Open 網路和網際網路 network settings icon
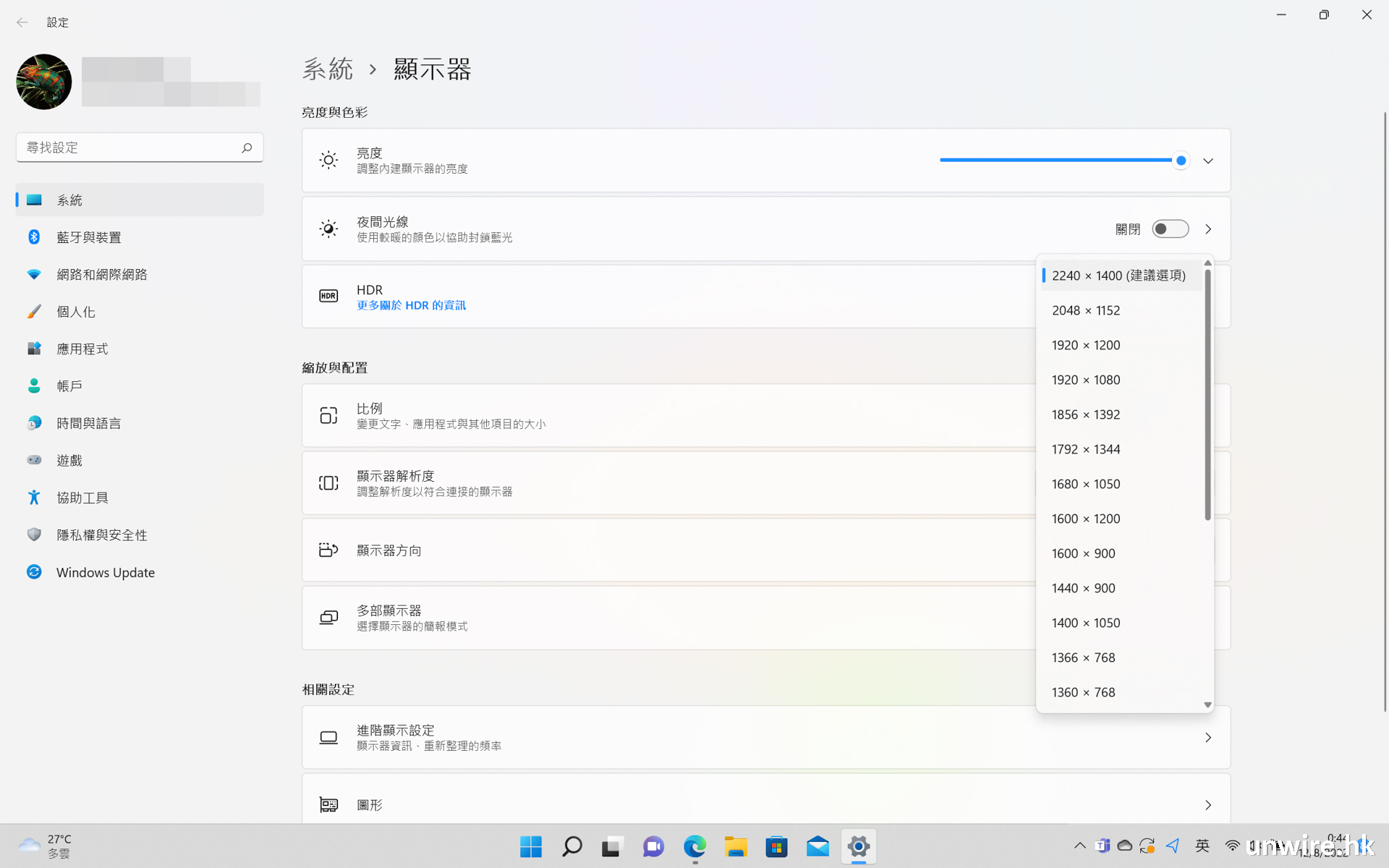The height and width of the screenshot is (868, 1389). coord(34,274)
